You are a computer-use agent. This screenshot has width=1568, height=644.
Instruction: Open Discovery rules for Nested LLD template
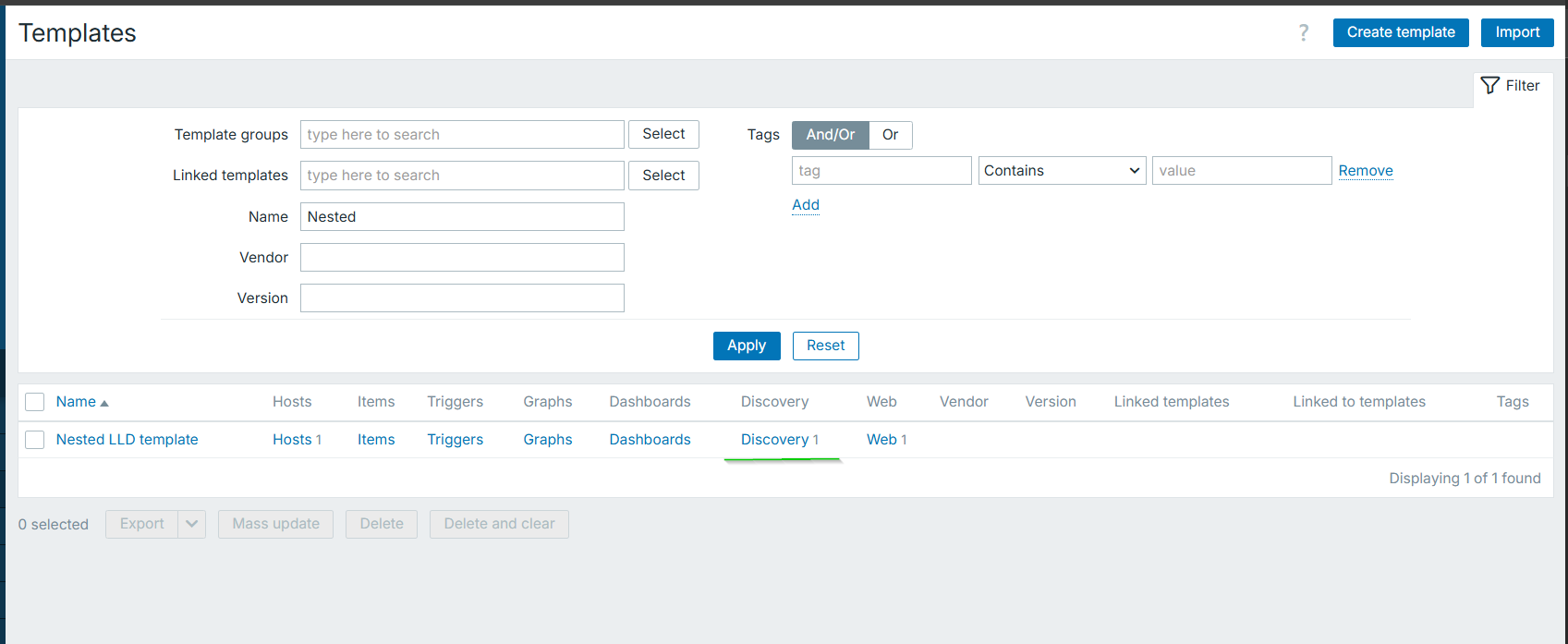[x=774, y=440]
